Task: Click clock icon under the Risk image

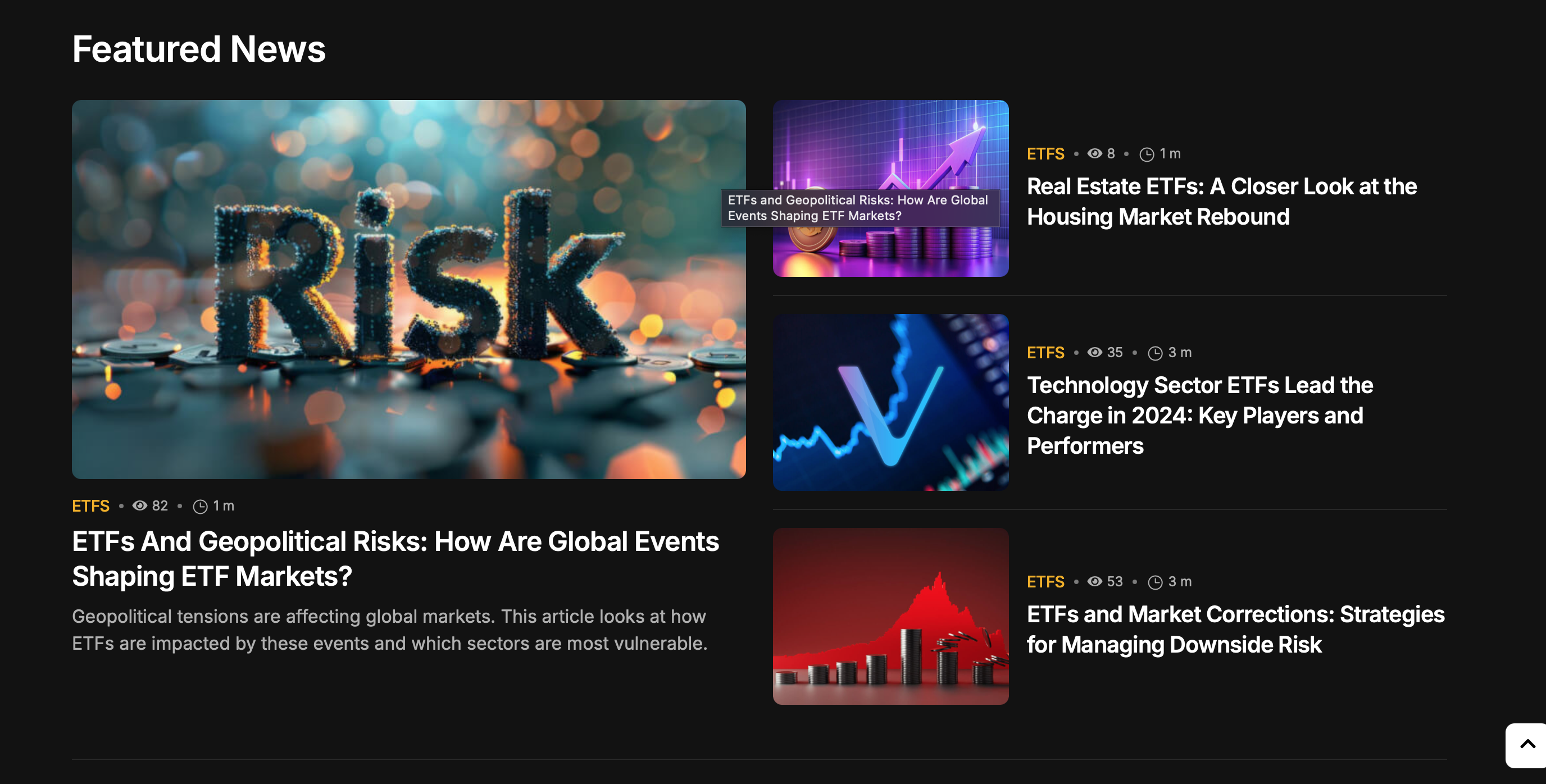Action: pyautogui.click(x=200, y=507)
